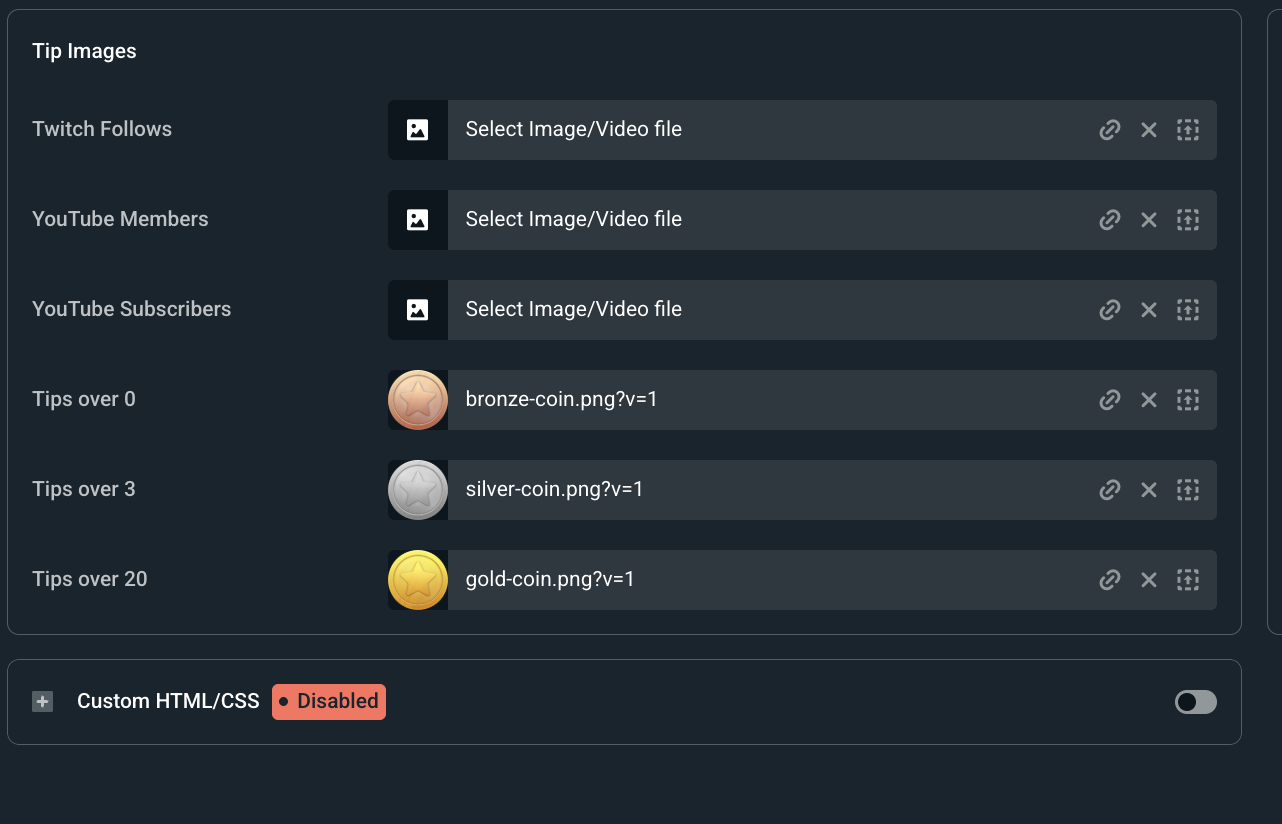Open upload icon for silver-coin.png row
This screenshot has width=1282, height=824.
pyautogui.click(x=1187, y=490)
